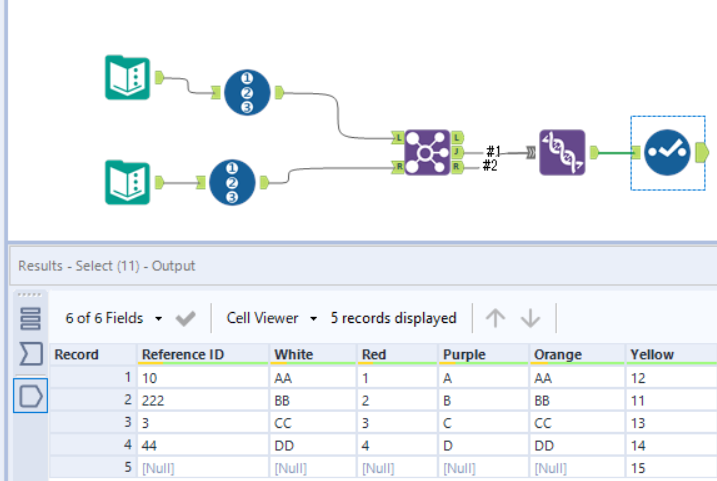Toggle the data output view in Results sidebar
717x481 pixels.
[30, 396]
